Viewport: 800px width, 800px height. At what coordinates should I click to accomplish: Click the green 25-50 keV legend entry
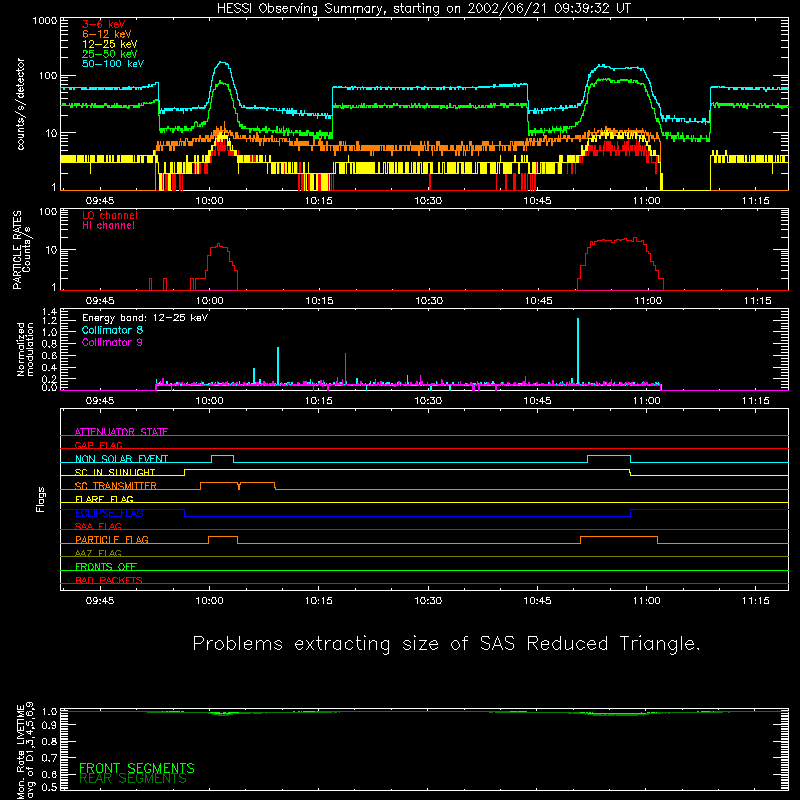110,54
